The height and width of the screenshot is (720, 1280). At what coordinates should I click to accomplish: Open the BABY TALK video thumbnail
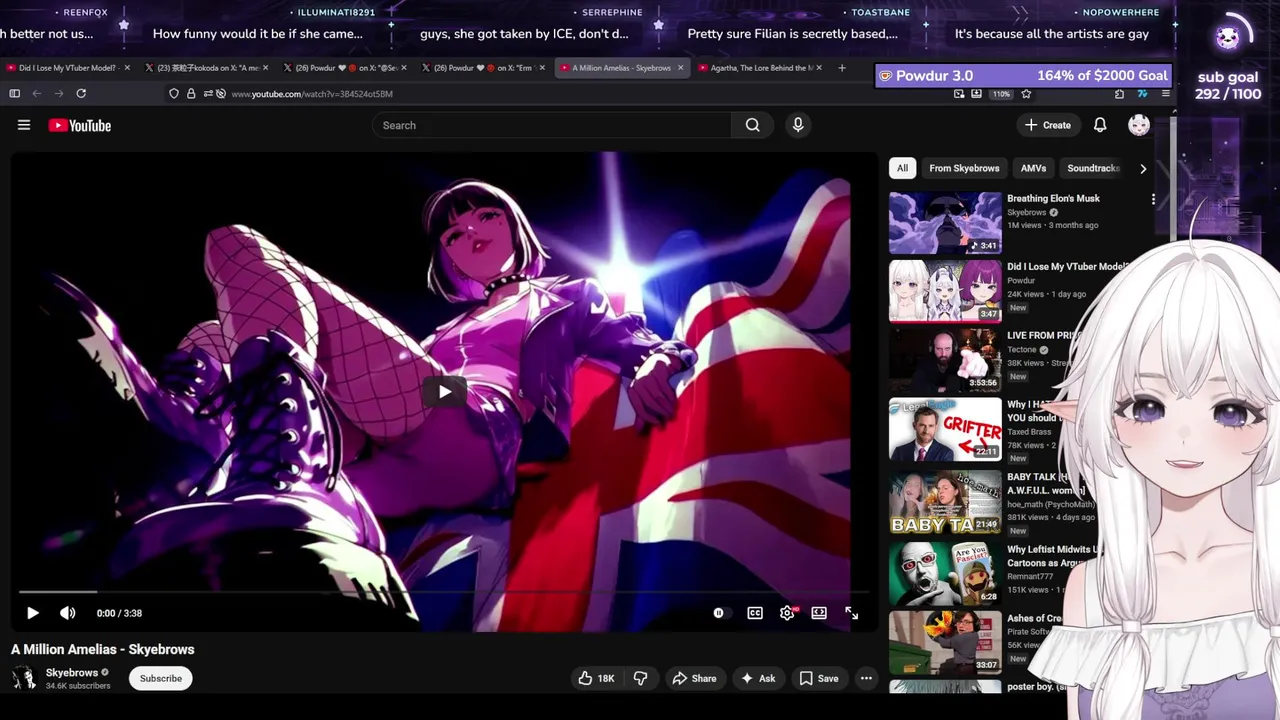[945, 502]
